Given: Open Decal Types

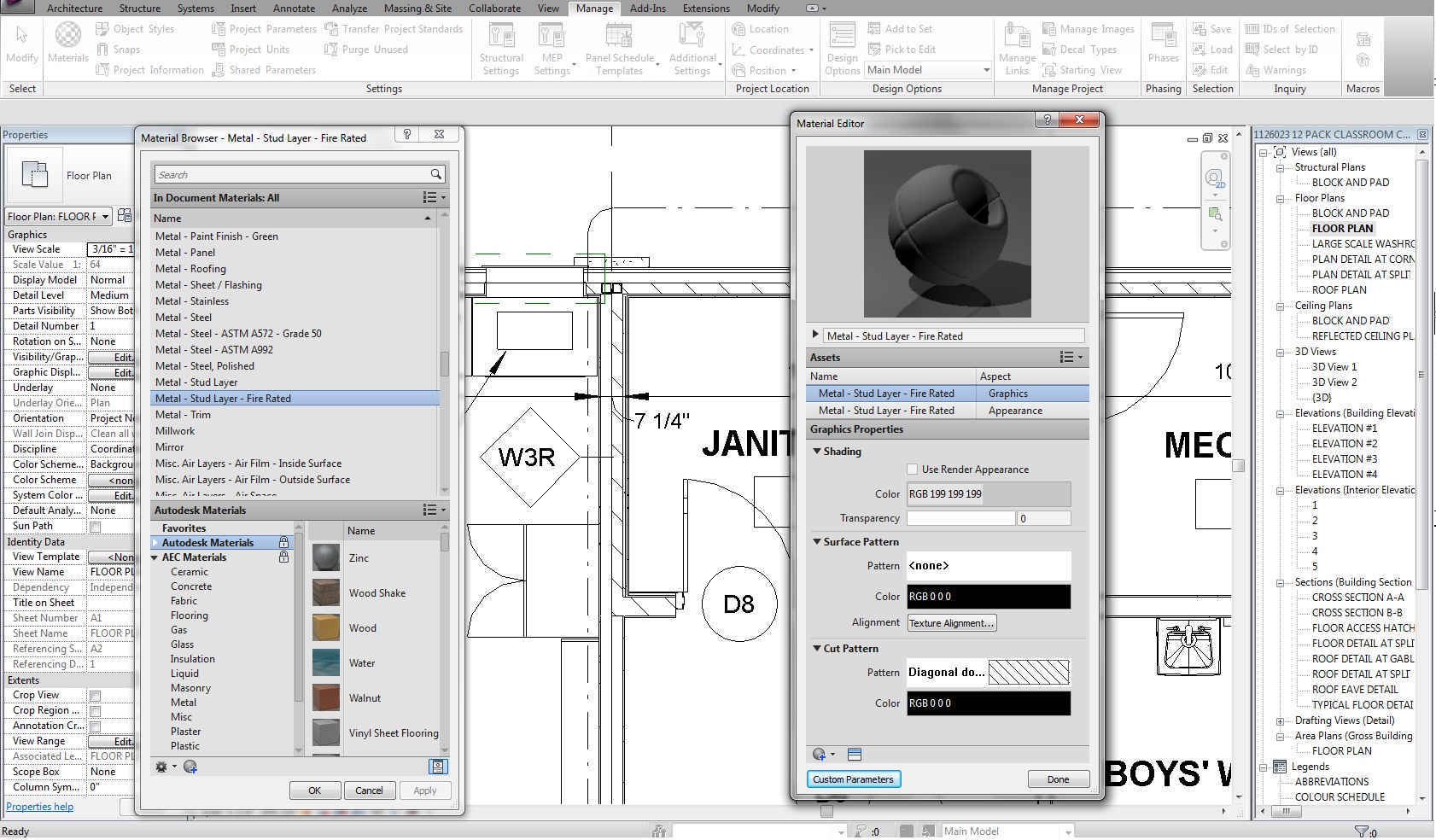Looking at the screenshot, I should coord(1080,50).
